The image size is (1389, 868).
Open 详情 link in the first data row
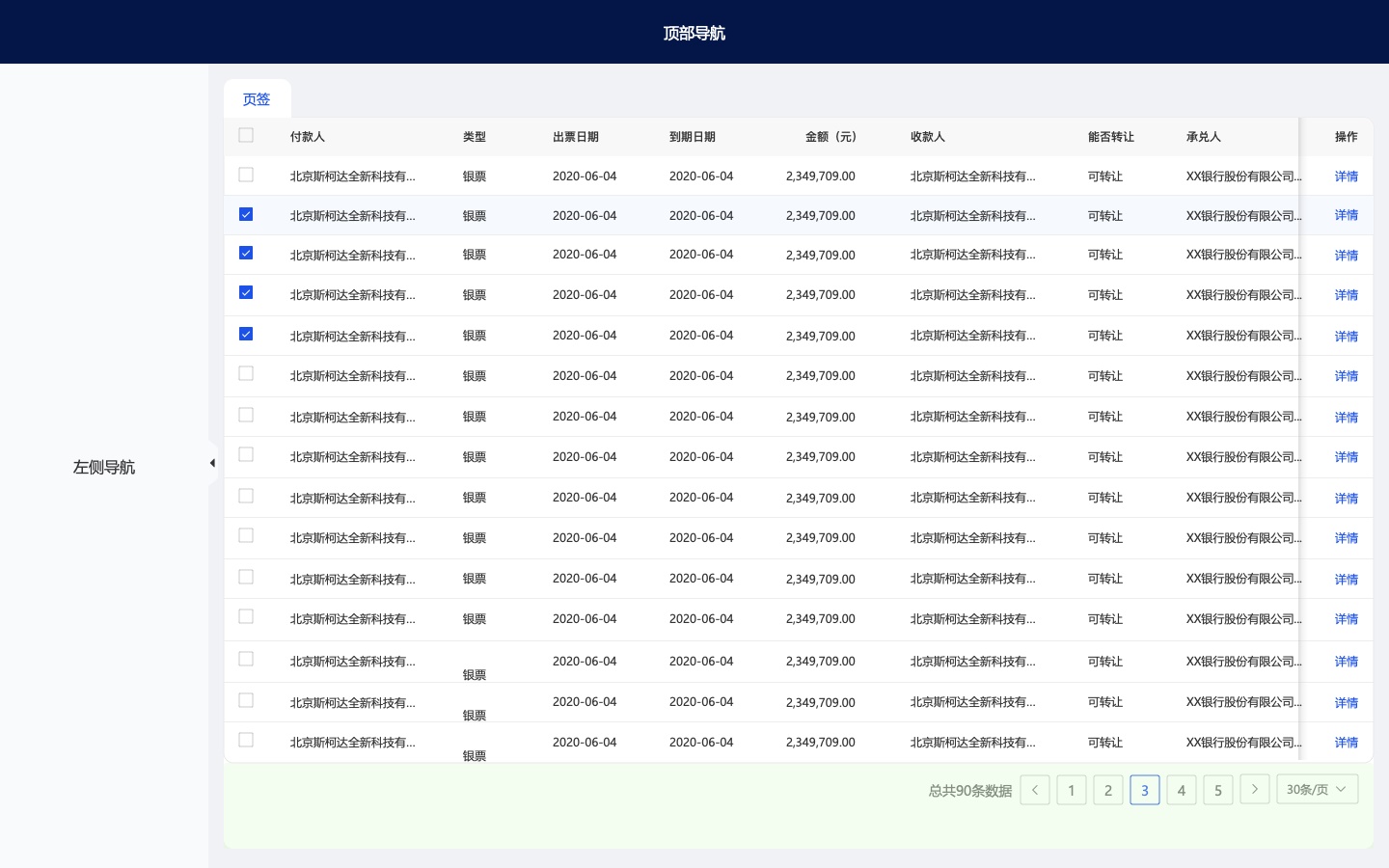(x=1347, y=176)
